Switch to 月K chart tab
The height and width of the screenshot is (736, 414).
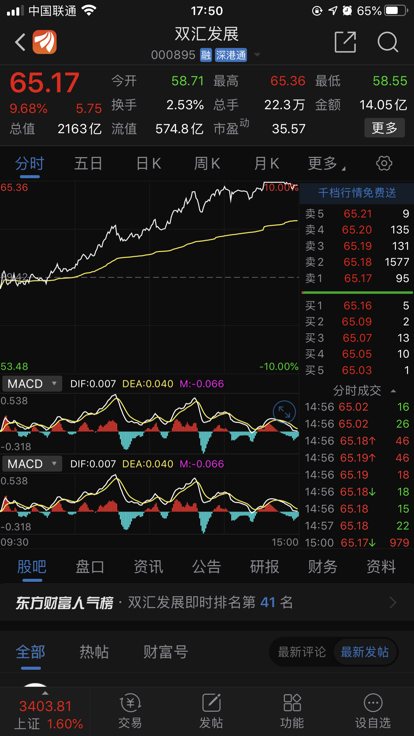coord(266,164)
